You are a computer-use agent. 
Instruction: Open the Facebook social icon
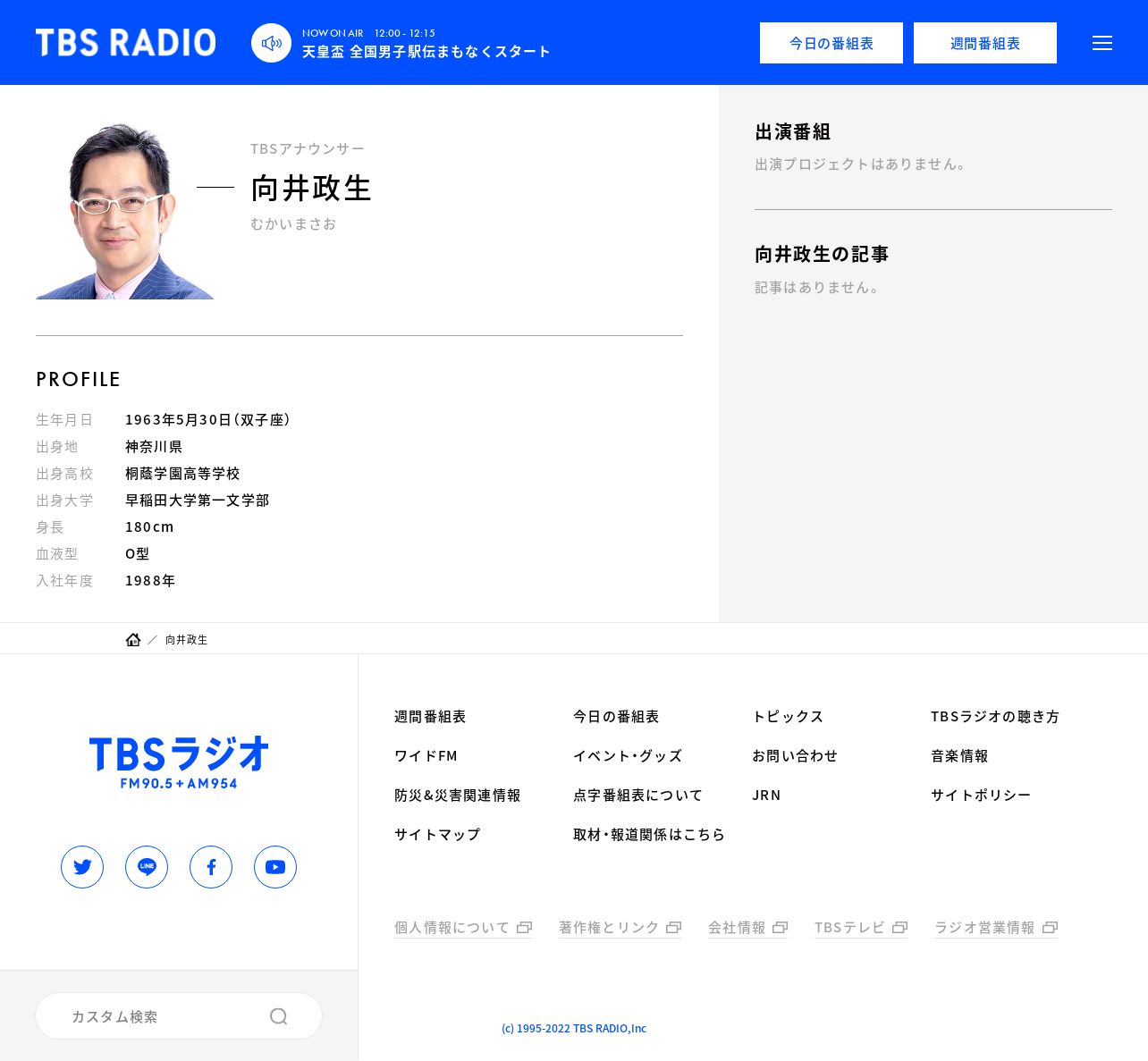pyautogui.click(x=211, y=867)
